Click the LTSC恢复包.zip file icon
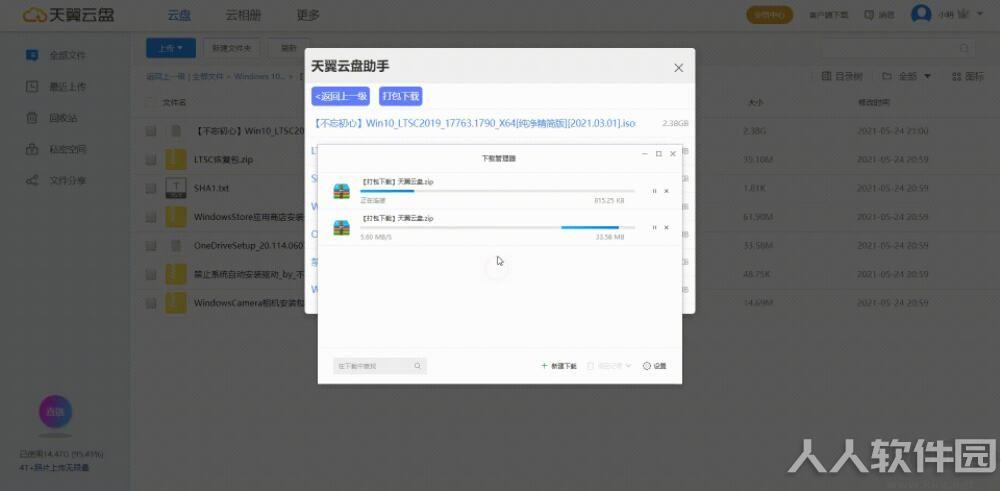 pos(176,160)
